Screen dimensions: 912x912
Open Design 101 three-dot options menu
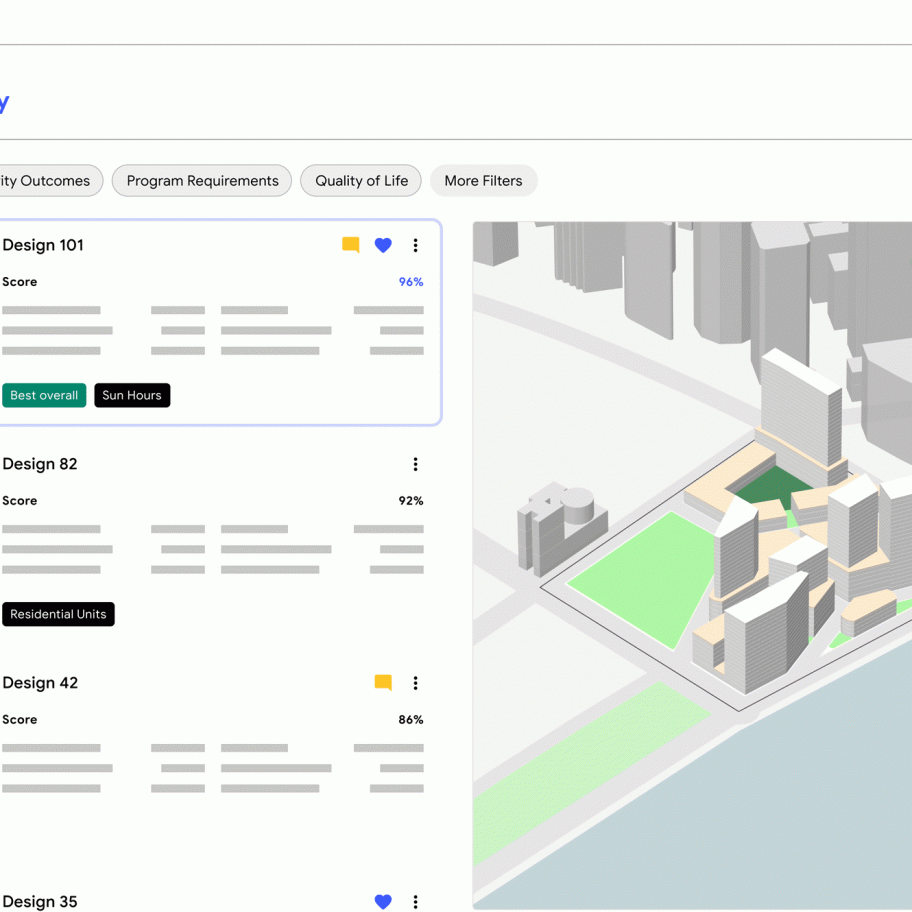coord(415,245)
